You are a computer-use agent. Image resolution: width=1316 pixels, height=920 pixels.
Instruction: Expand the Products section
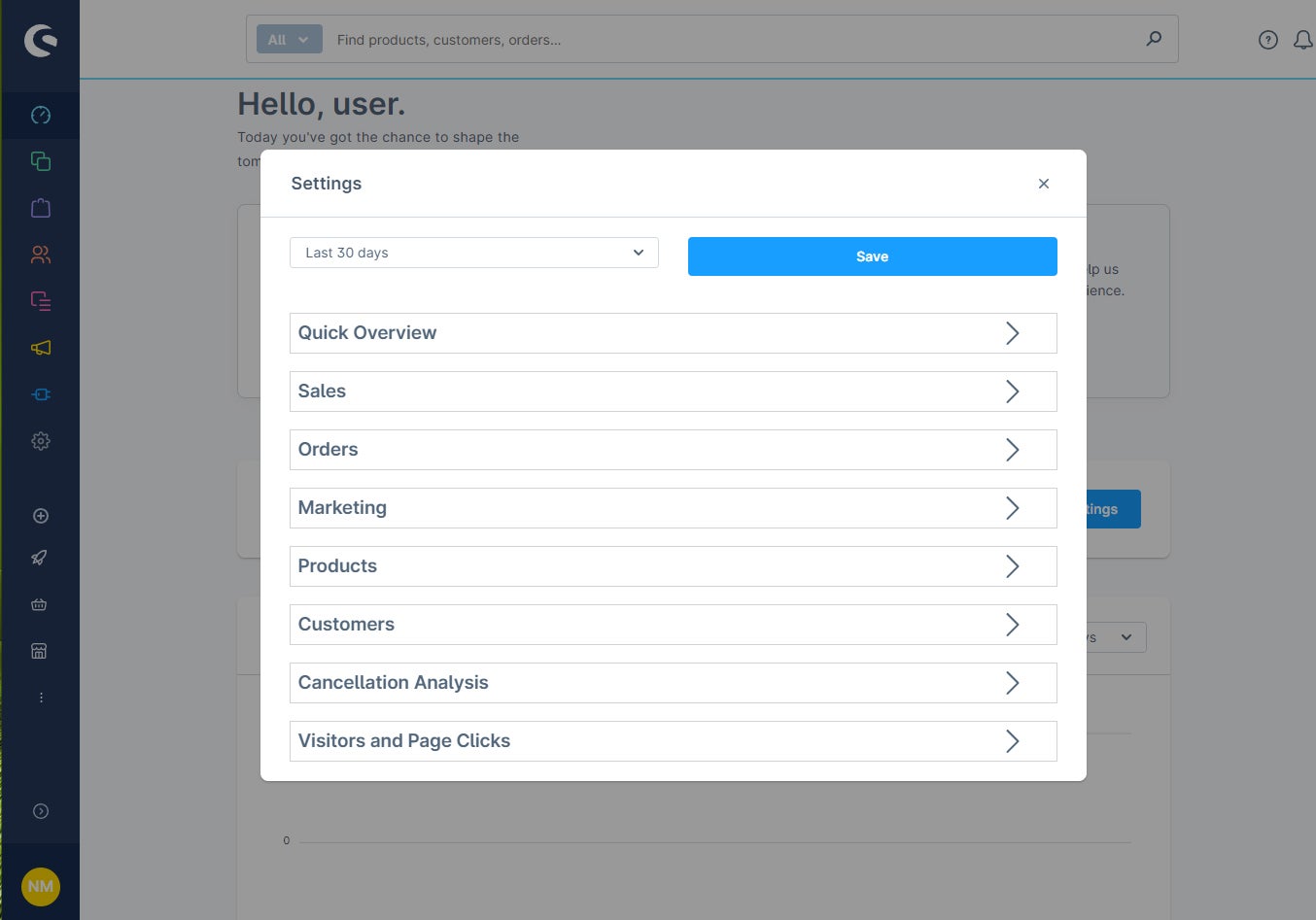[x=673, y=566]
